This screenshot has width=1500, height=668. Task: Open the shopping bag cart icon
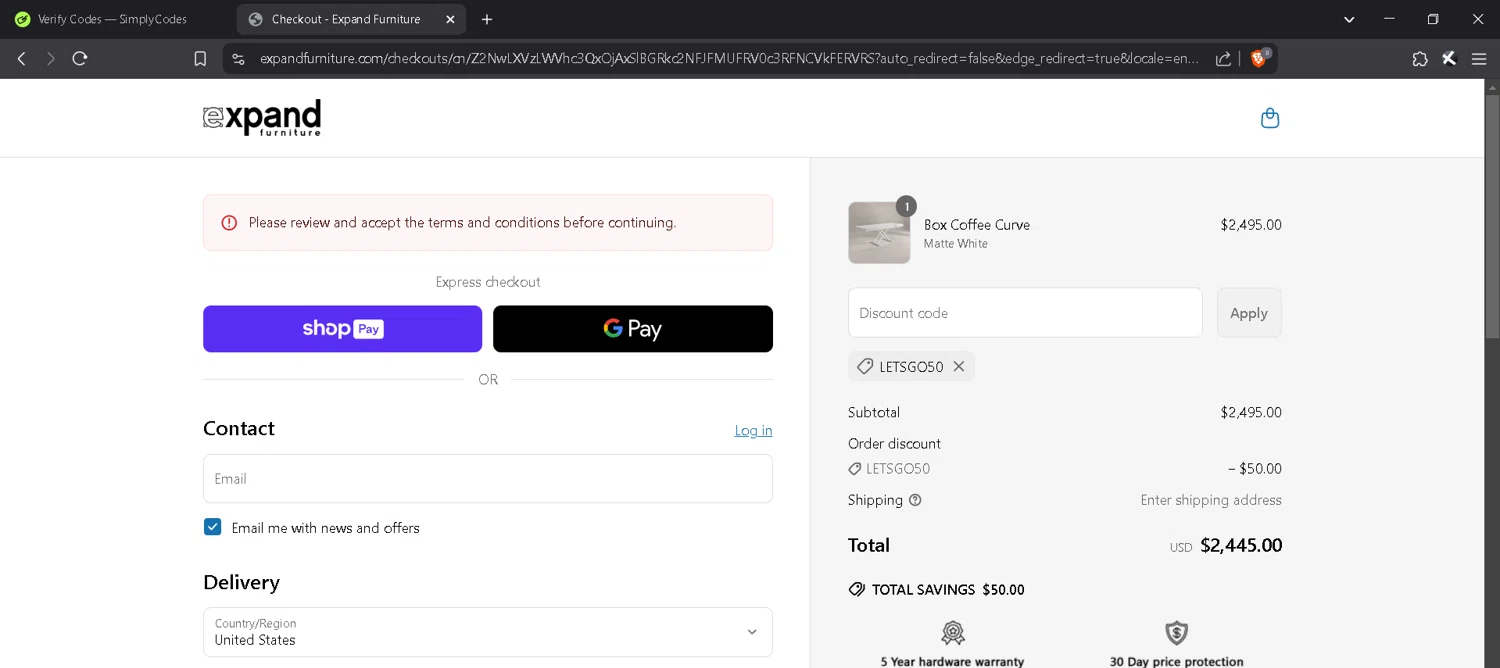(1270, 118)
